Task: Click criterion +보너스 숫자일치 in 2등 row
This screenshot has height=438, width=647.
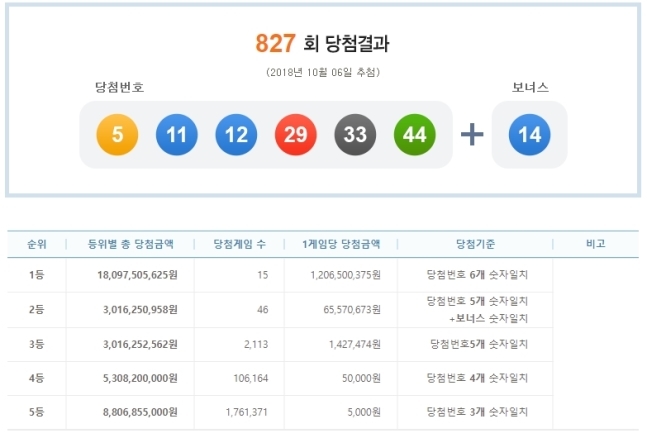Action: tap(489, 319)
